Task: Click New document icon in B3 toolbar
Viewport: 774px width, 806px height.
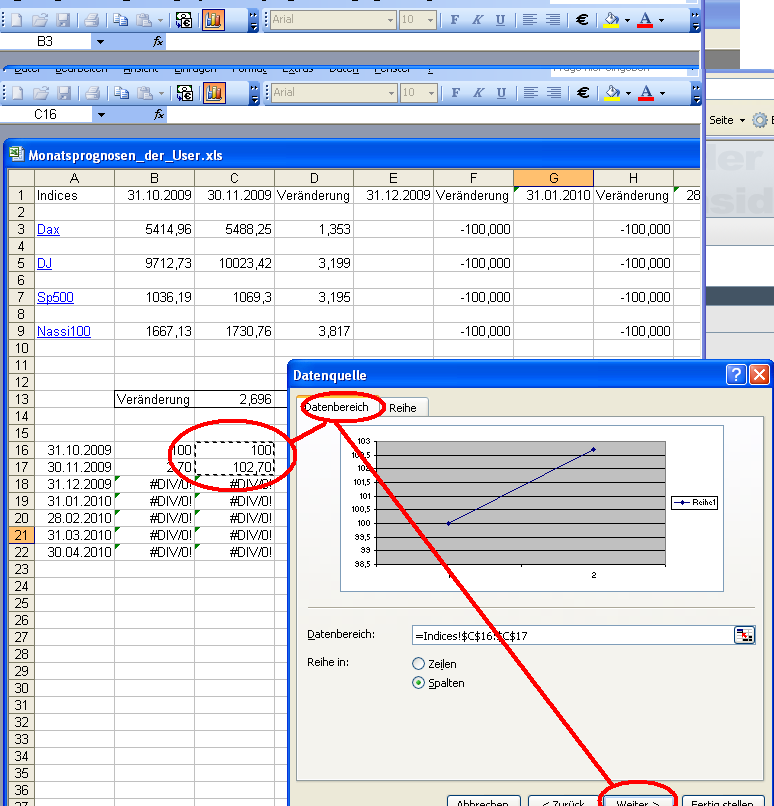Action: pos(17,20)
